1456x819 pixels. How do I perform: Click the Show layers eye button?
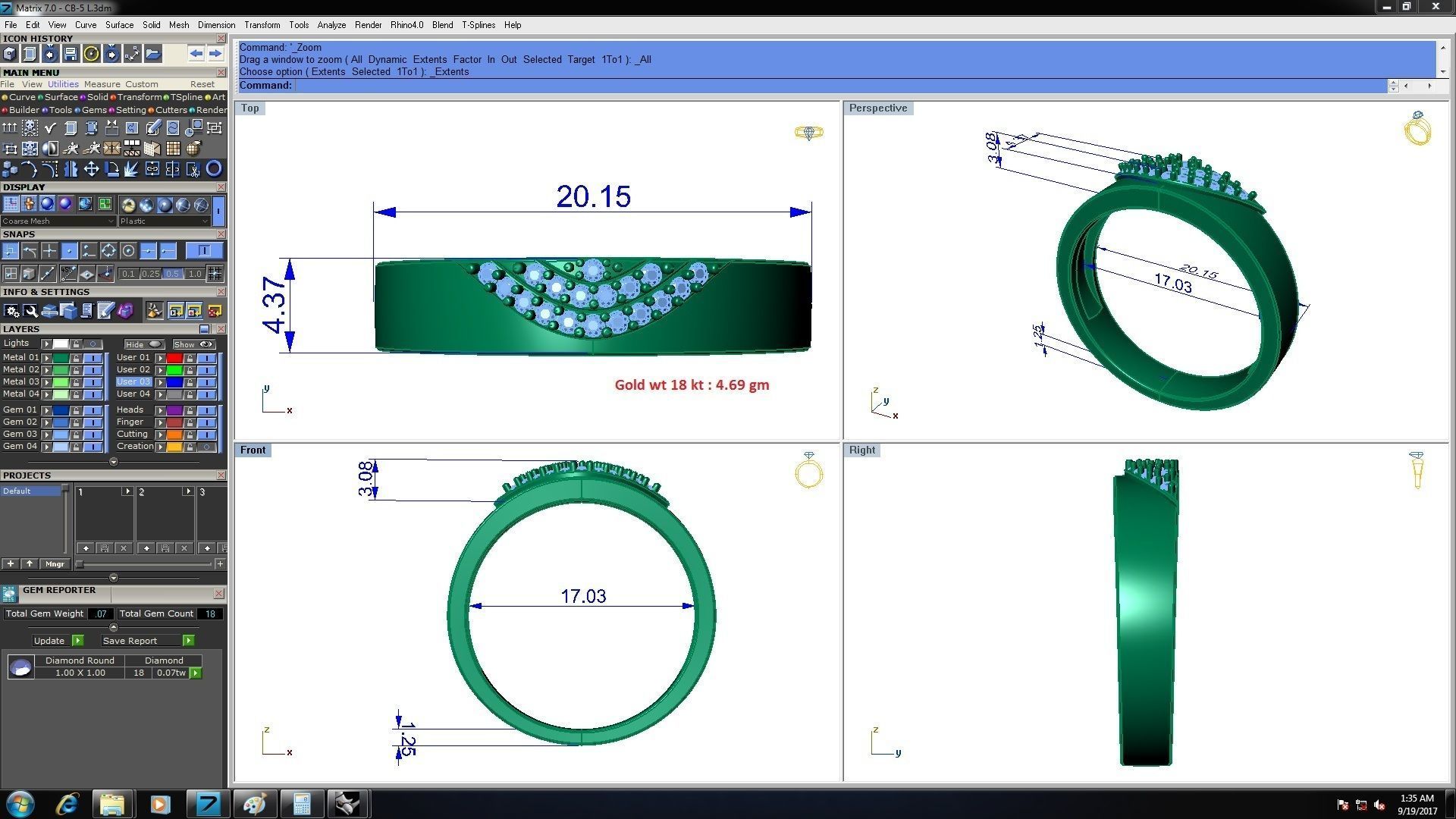[194, 344]
